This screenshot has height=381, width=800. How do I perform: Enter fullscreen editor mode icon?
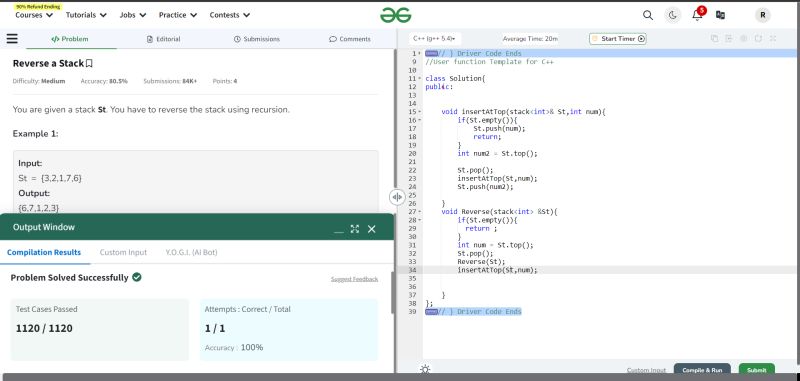click(x=773, y=39)
